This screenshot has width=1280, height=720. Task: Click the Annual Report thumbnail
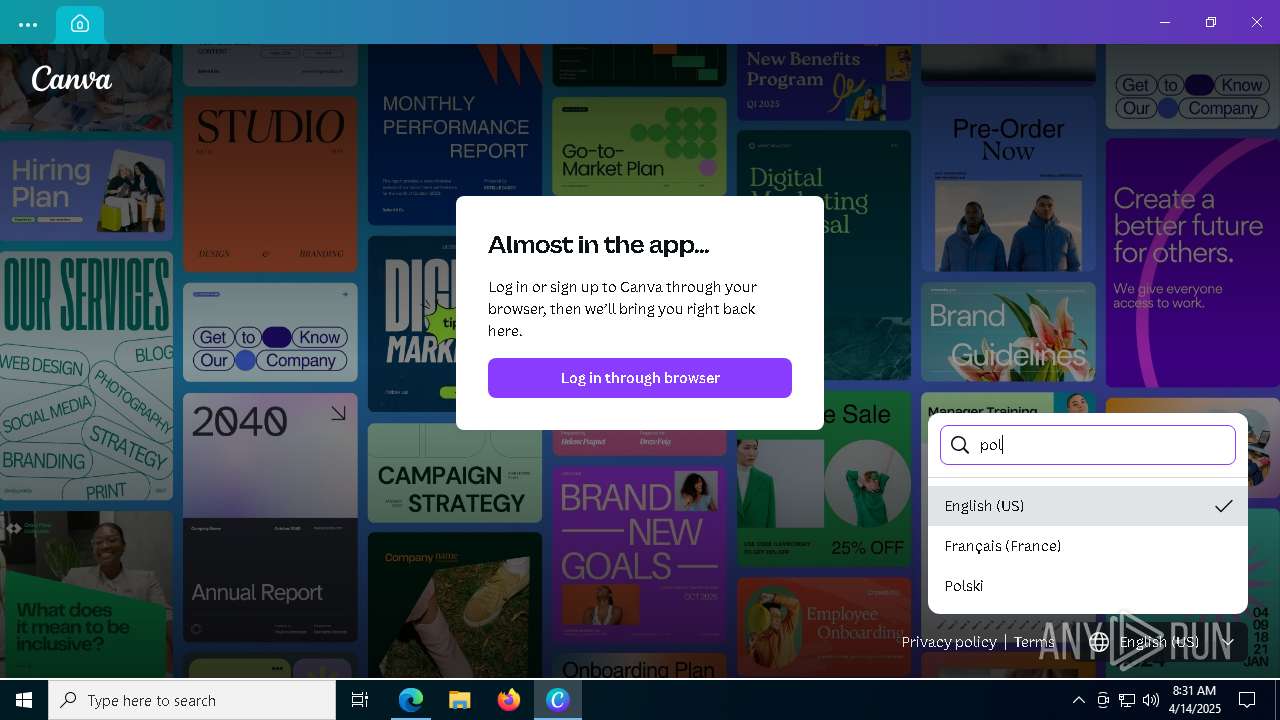click(x=270, y=518)
